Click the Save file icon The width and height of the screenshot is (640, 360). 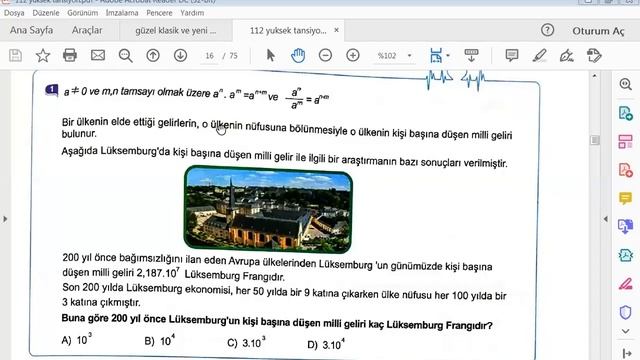point(16,56)
